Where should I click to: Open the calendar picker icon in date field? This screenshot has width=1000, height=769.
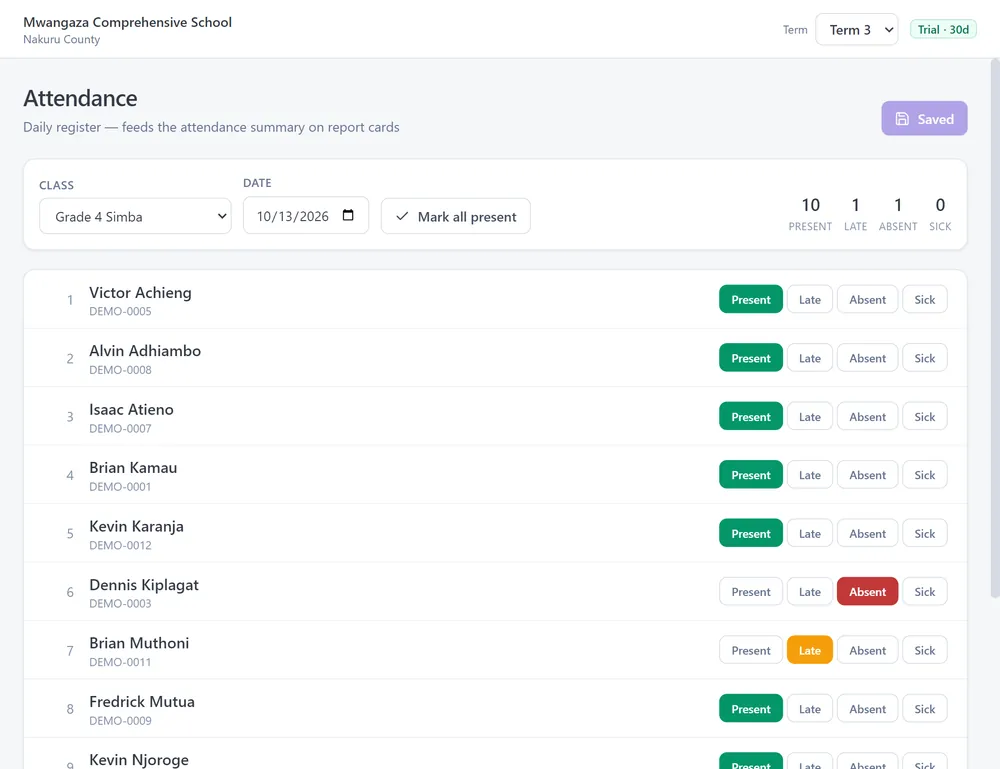tap(348, 215)
